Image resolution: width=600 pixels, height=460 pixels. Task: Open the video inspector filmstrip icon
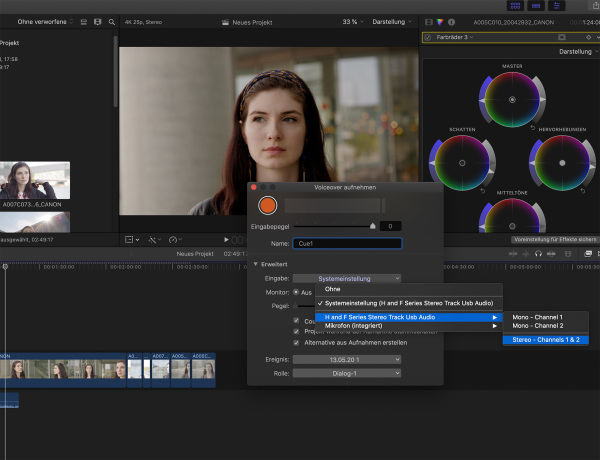429,22
